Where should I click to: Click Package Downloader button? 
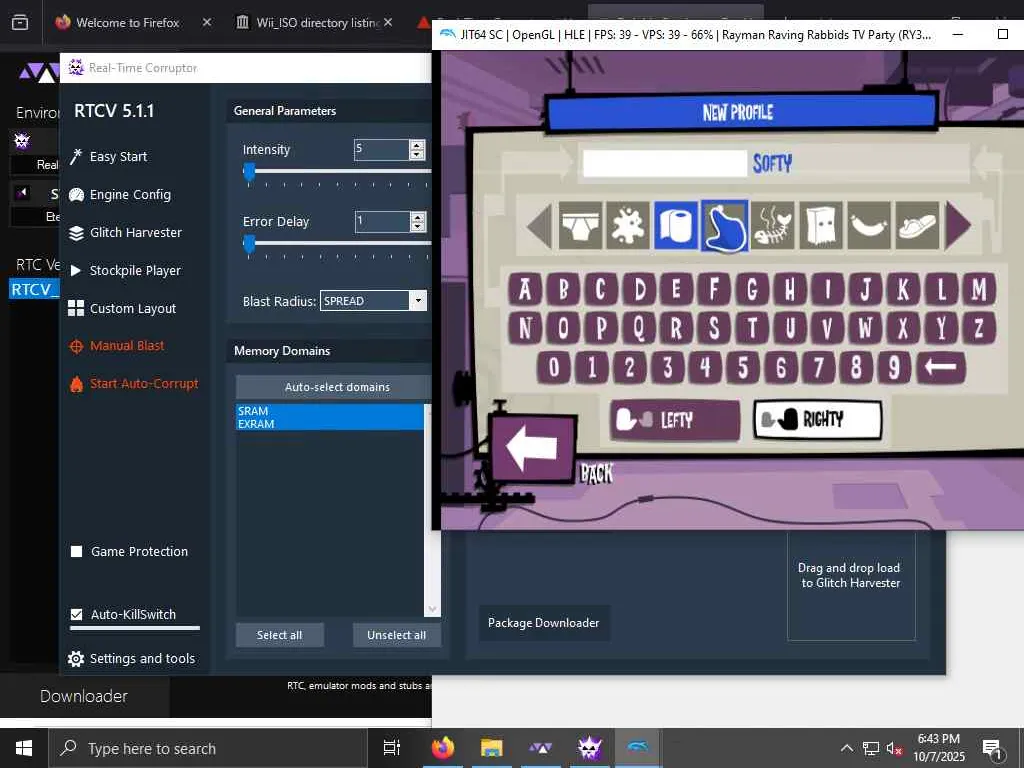[543, 623]
